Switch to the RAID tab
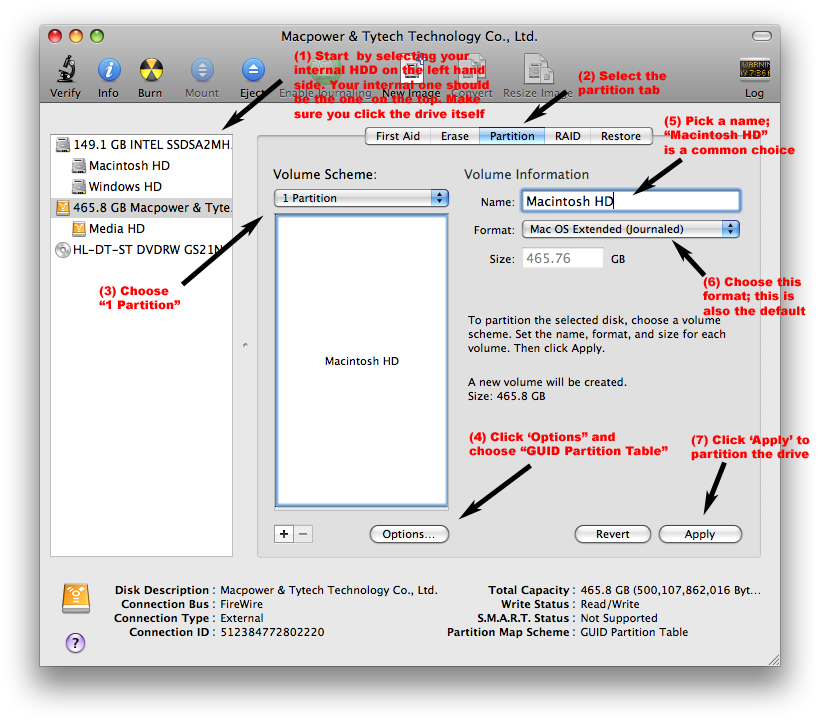 coord(567,136)
